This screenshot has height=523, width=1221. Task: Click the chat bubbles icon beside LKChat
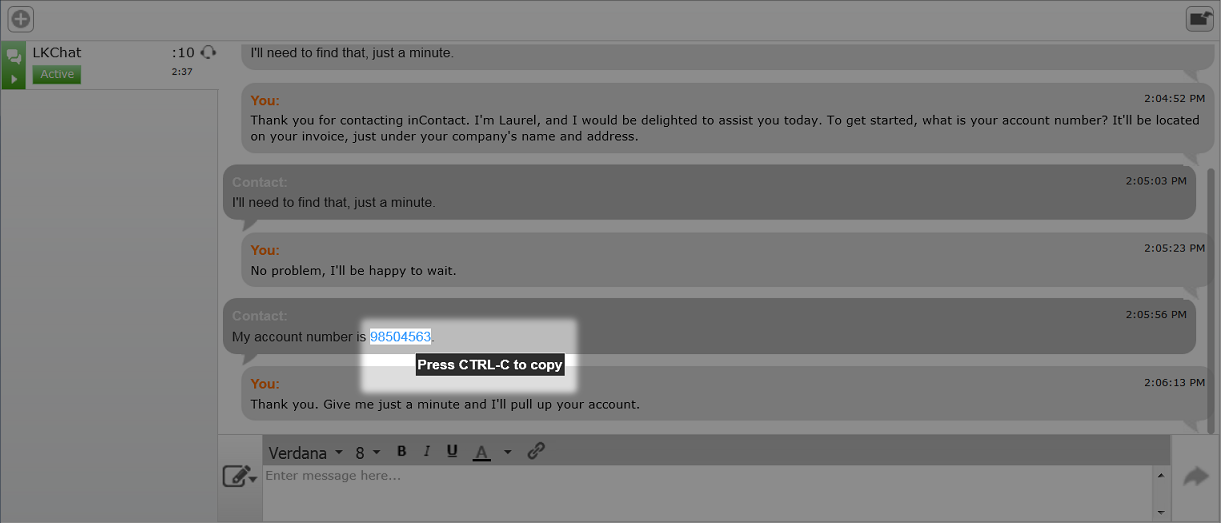point(14,55)
